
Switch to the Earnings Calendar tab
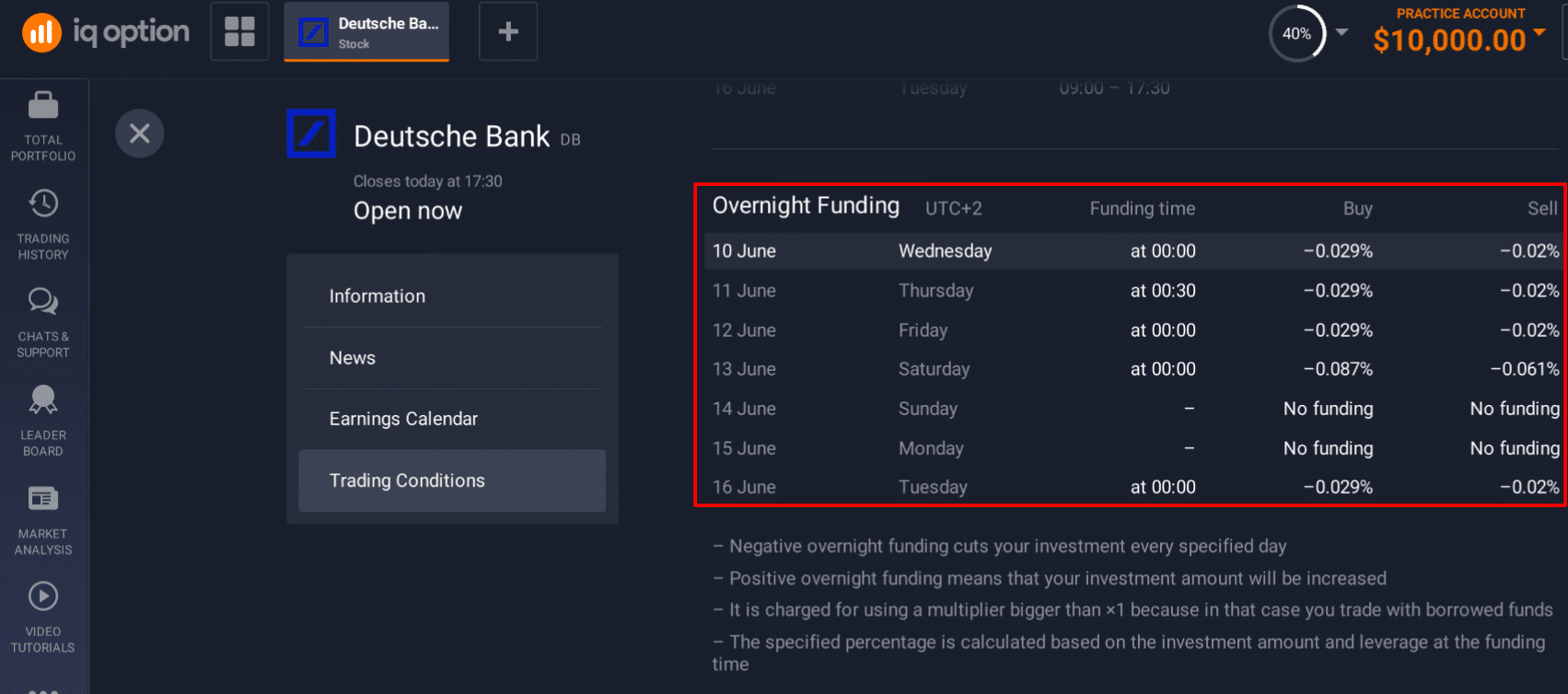pyautogui.click(x=403, y=418)
